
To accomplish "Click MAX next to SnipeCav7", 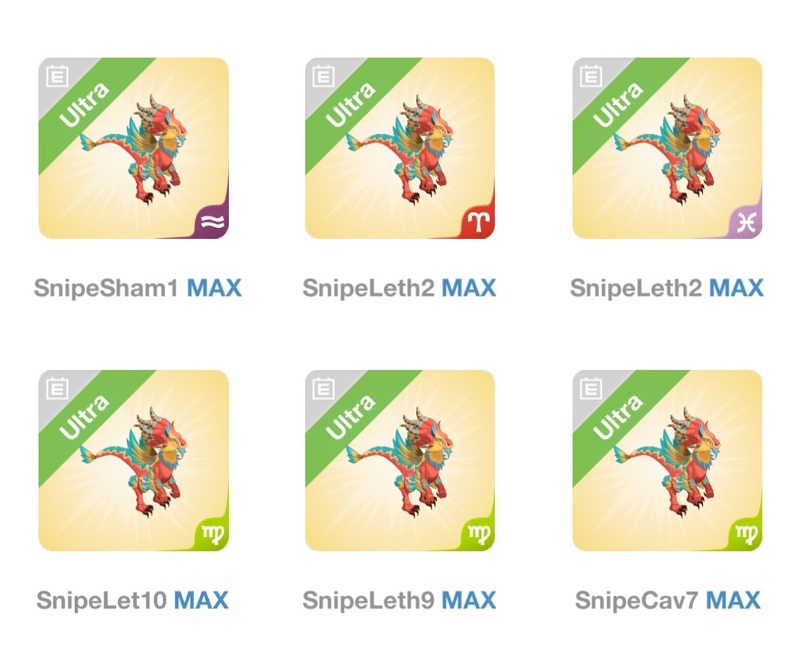I will 733,600.
